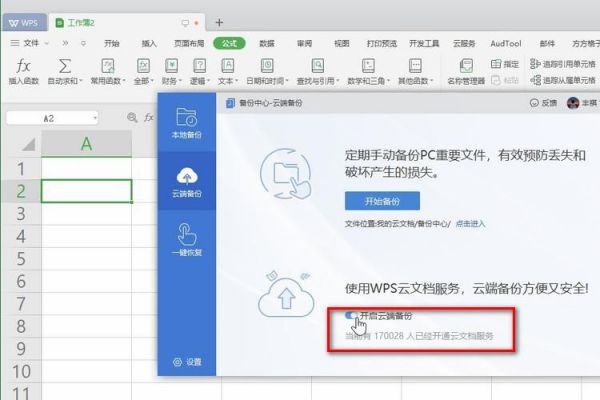Select row 8 header
This screenshot has width=600, height=400.
click(x=21, y=326)
